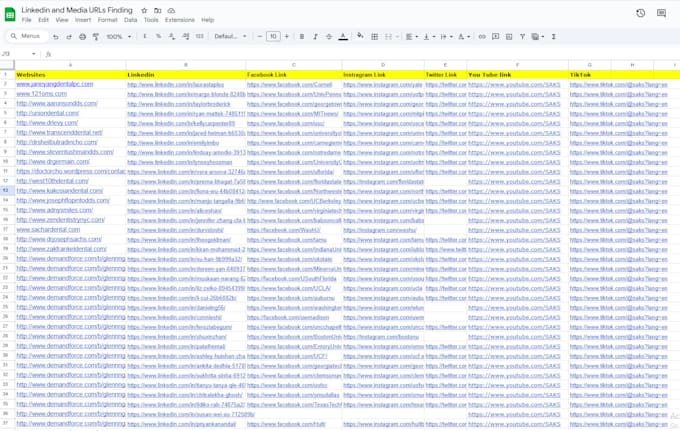The width and height of the screenshot is (680, 431).
Task: Format cell as currency
Action: (145, 36)
